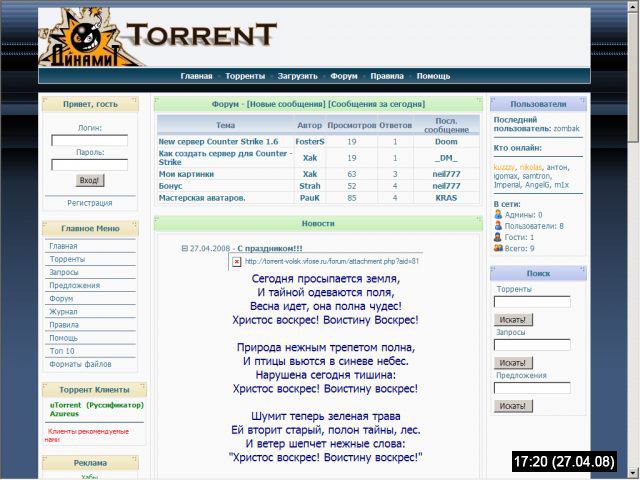Click the Всего total users icon
640x480 pixels.
click(x=498, y=248)
